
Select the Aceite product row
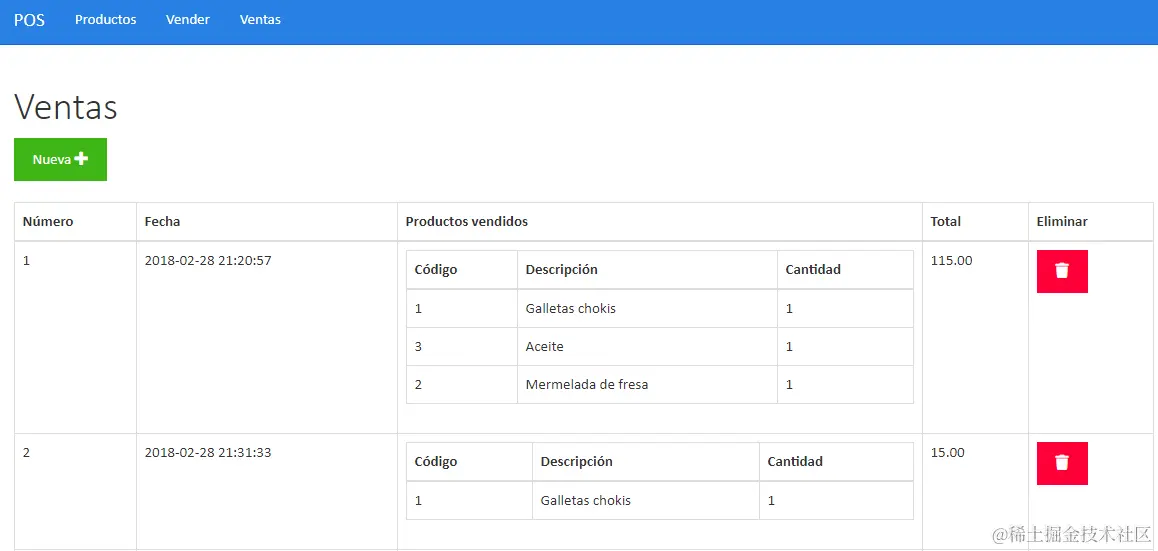pos(545,347)
